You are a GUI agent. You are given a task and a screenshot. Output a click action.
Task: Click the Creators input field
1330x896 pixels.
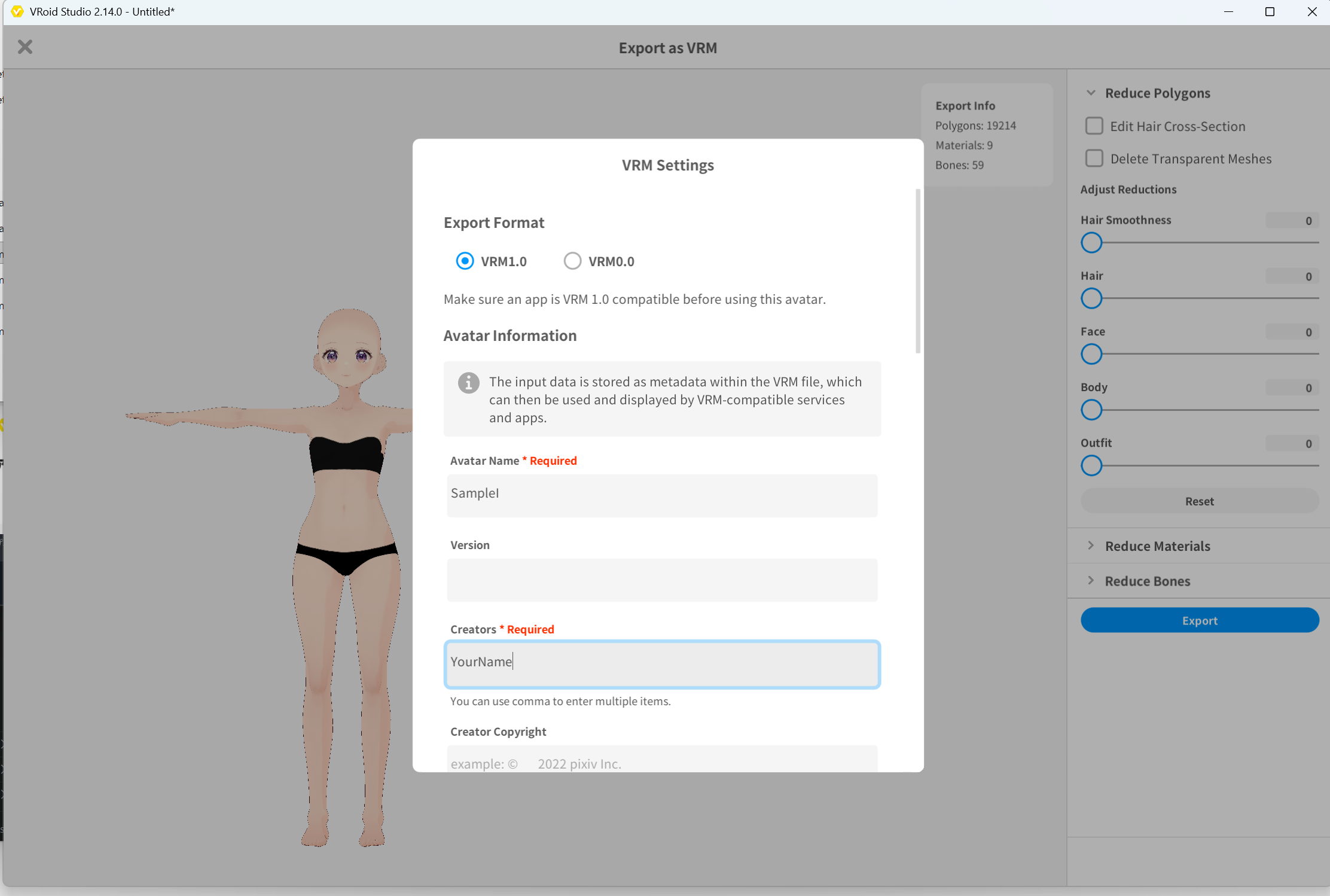pyautogui.click(x=662, y=664)
